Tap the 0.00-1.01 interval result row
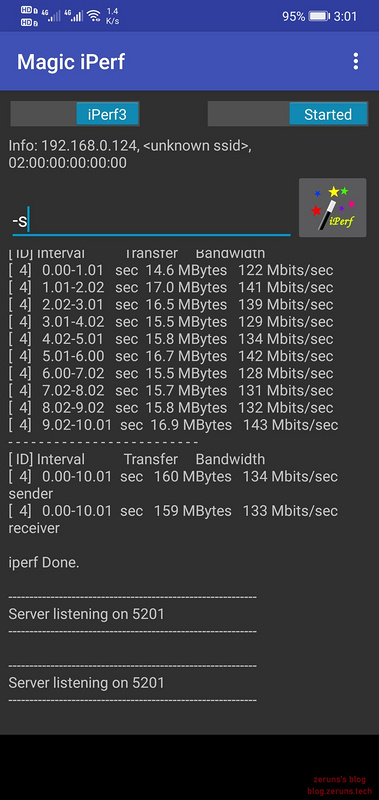This screenshot has height=800, width=379. pyautogui.click(x=171, y=270)
